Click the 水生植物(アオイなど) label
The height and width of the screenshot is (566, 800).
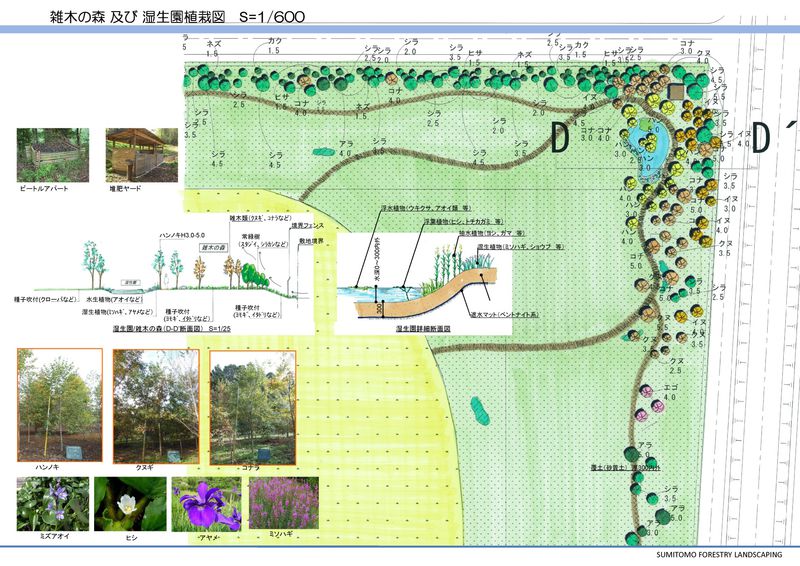pos(114,300)
